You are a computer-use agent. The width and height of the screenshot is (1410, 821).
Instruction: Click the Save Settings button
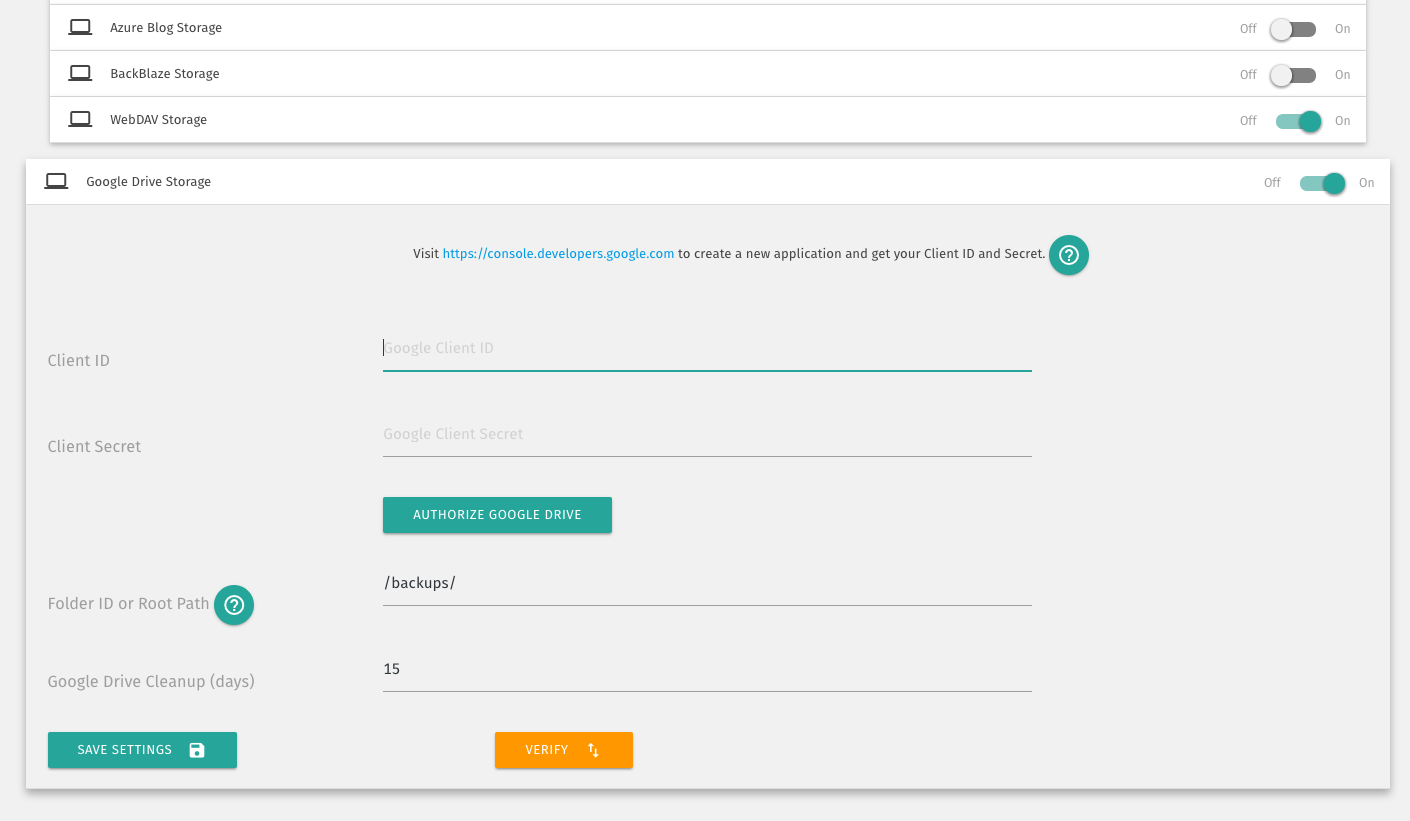(142, 750)
